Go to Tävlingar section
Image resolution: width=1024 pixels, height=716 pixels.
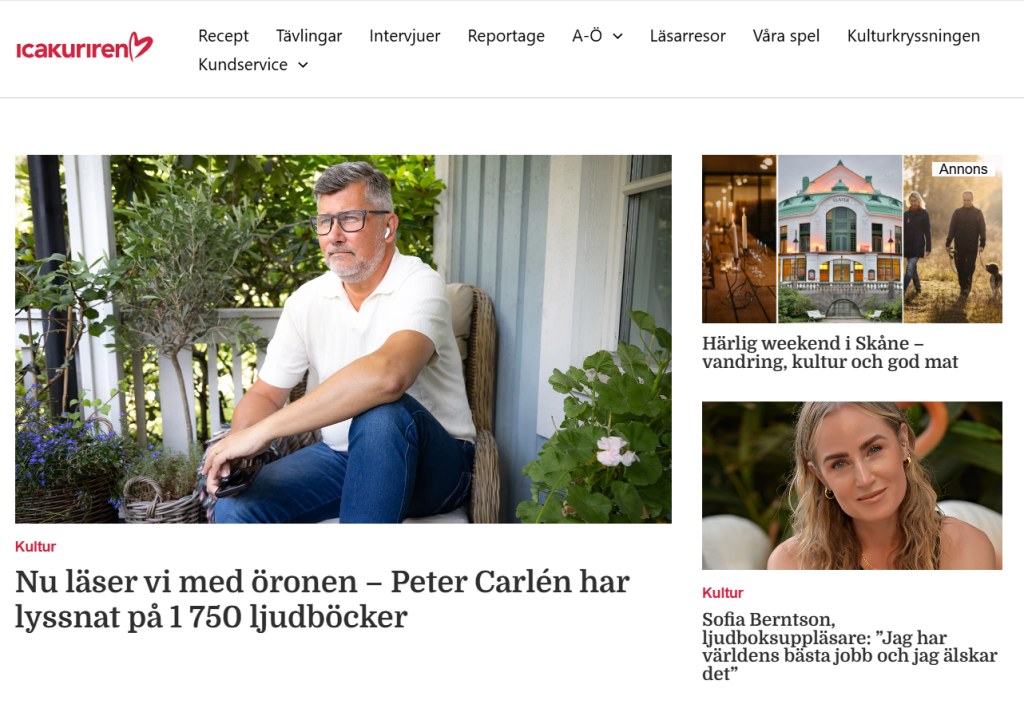309,36
